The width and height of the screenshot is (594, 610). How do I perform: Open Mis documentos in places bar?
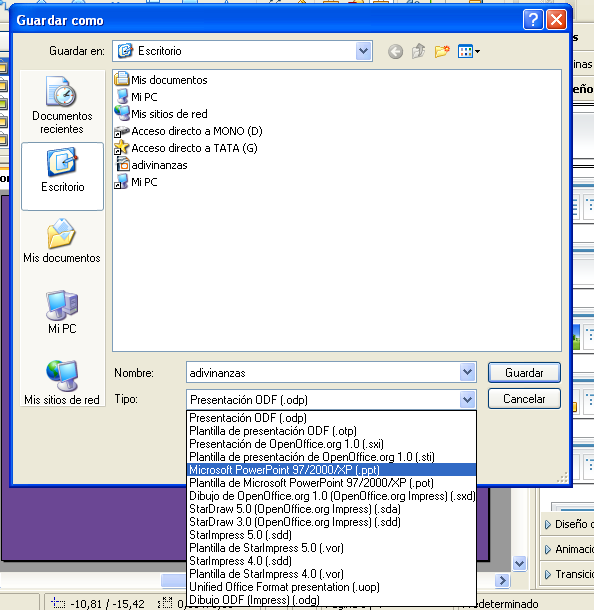pyautogui.click(x=62, y=241)
